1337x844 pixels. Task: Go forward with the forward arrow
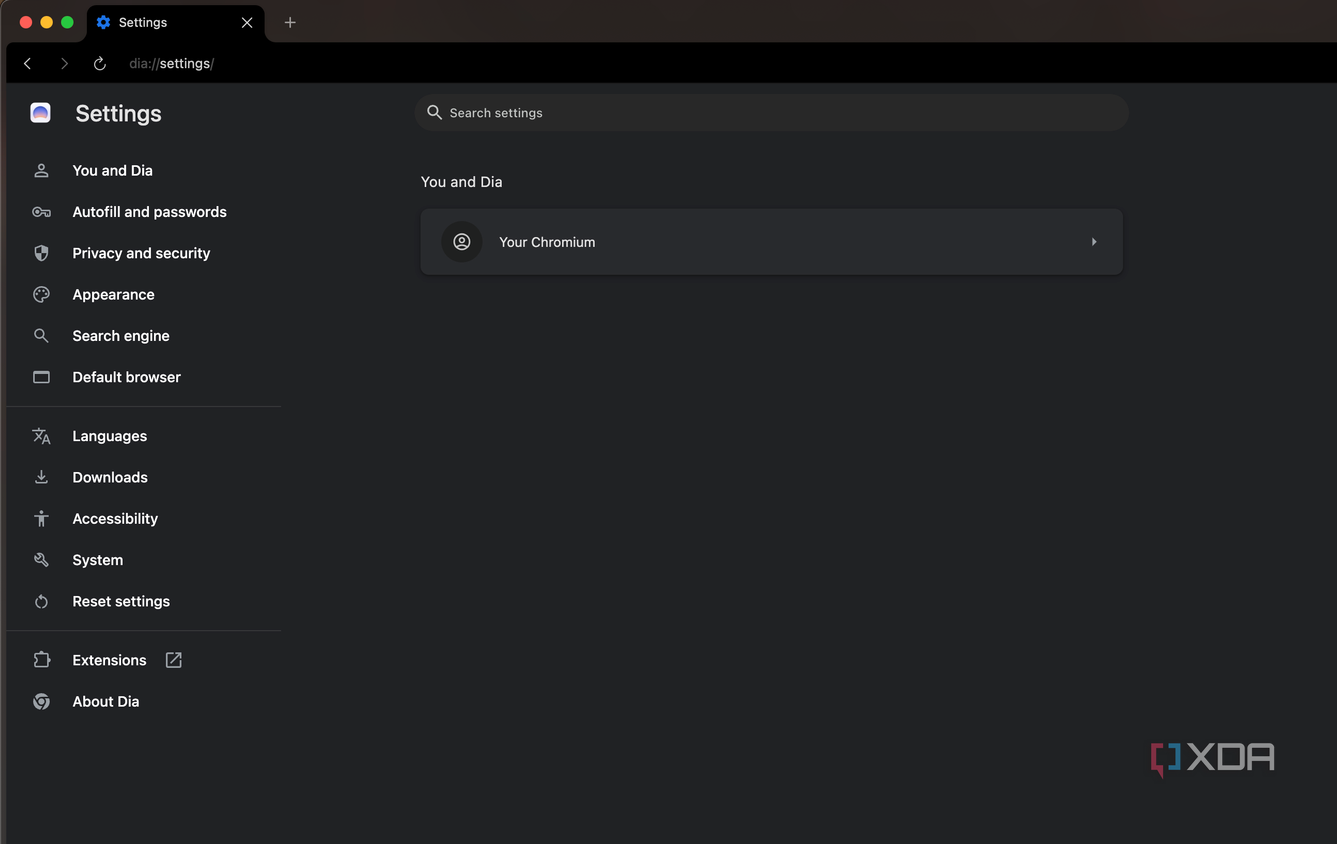(x=64, y=64)
